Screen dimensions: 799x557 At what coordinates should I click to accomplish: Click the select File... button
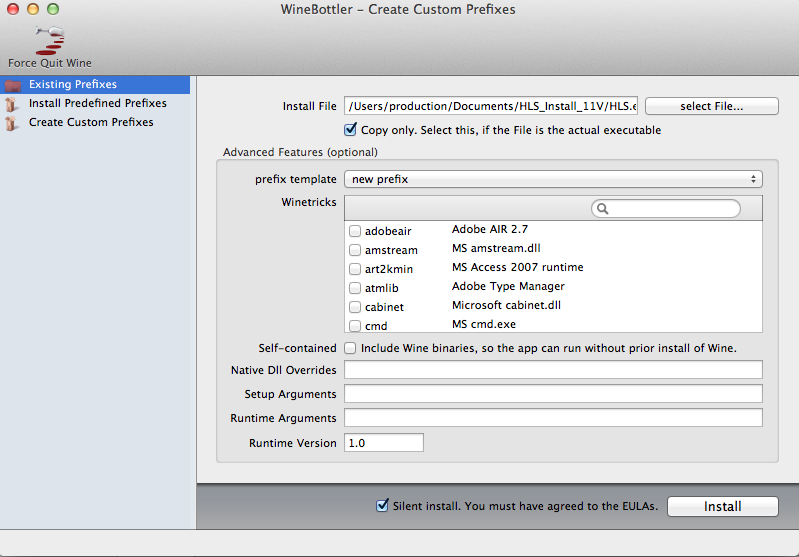click(x=711, y=106)
